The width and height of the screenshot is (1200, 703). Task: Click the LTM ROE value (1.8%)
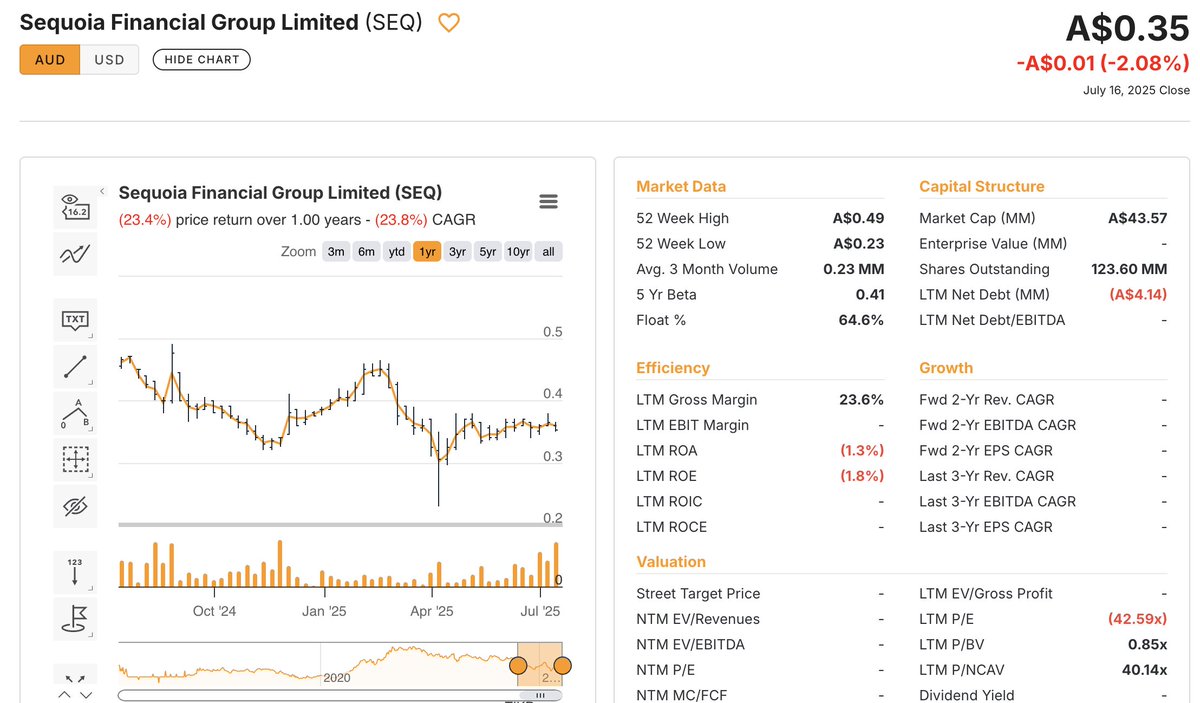(862, 476)
